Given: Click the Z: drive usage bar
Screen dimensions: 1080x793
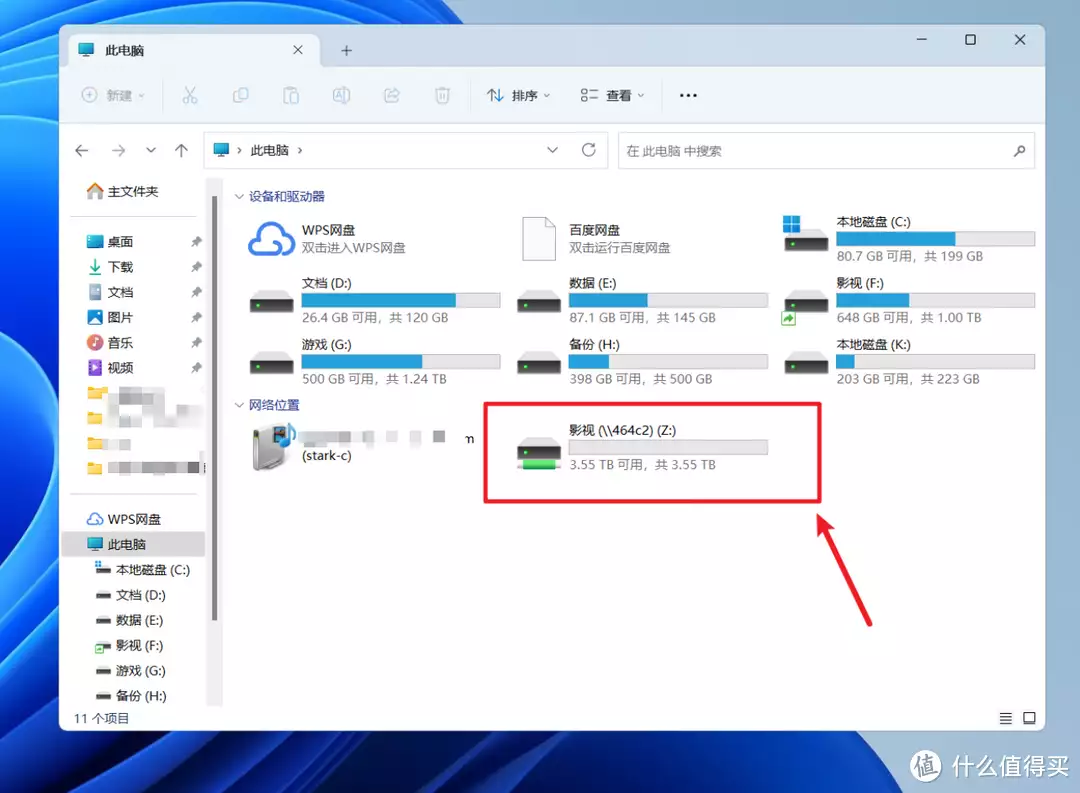Looking at the screenshot, I should [668, 447].
